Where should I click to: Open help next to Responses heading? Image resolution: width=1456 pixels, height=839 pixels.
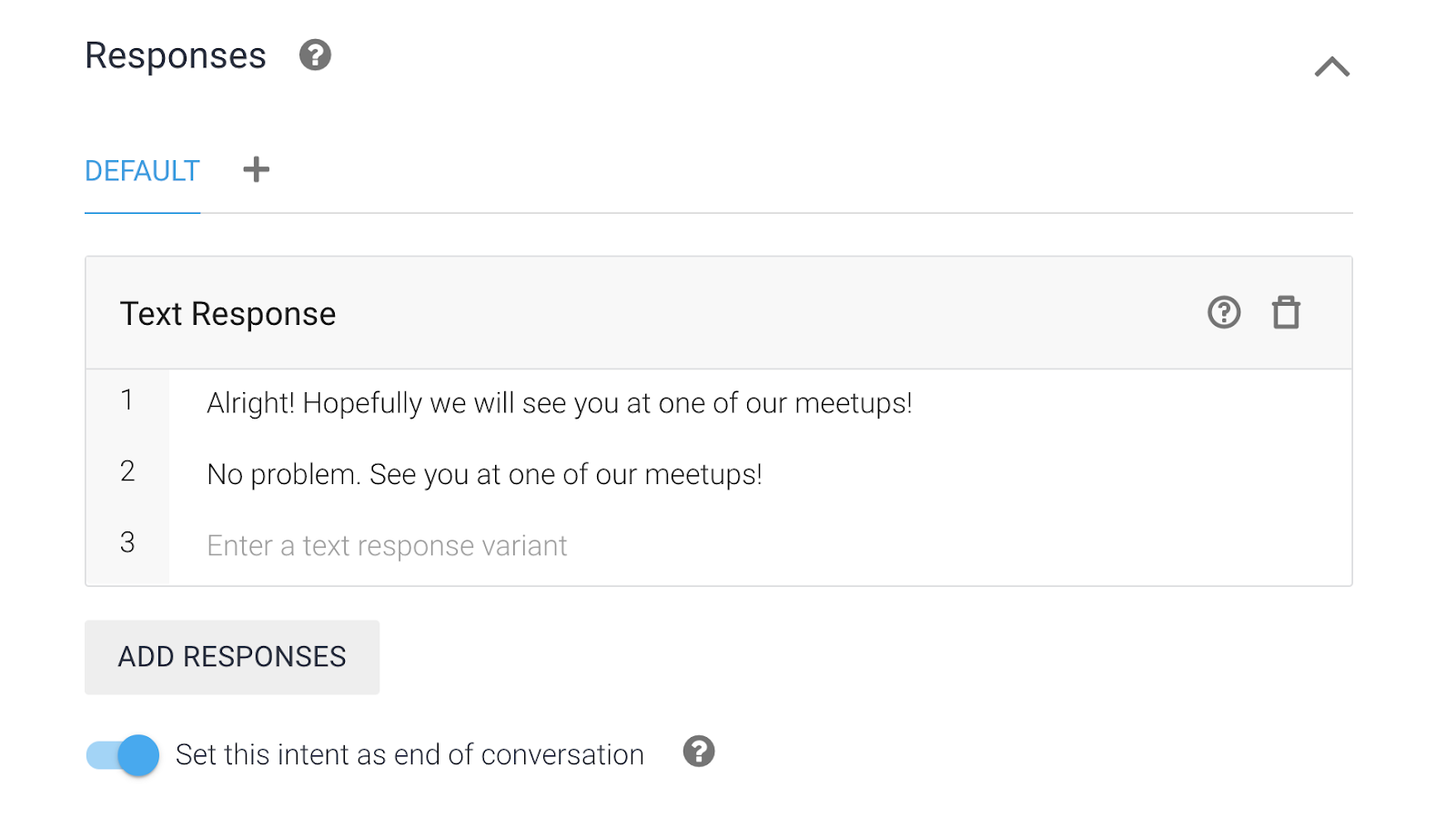315,56
